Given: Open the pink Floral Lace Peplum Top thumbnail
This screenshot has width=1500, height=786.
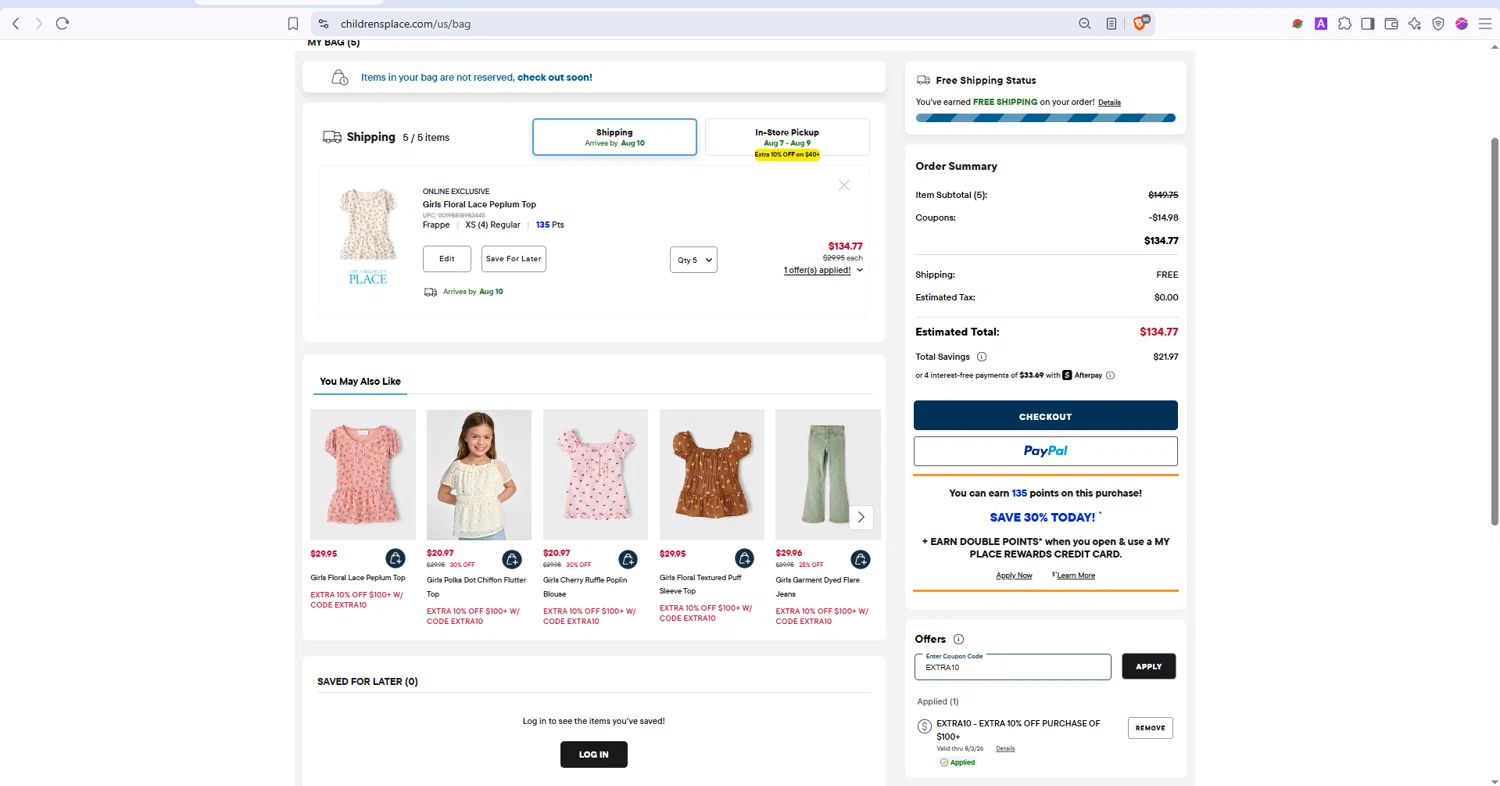Looking at the screenshot, I should 363,475.
